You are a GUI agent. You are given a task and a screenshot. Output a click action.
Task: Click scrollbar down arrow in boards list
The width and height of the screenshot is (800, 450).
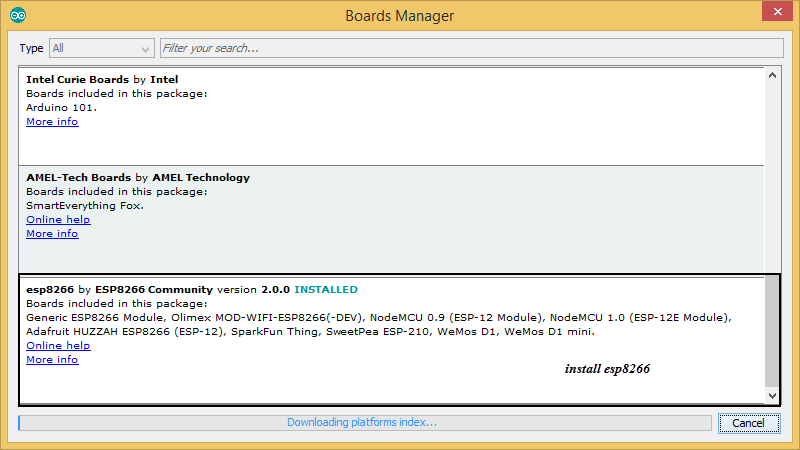coord(772,395)
